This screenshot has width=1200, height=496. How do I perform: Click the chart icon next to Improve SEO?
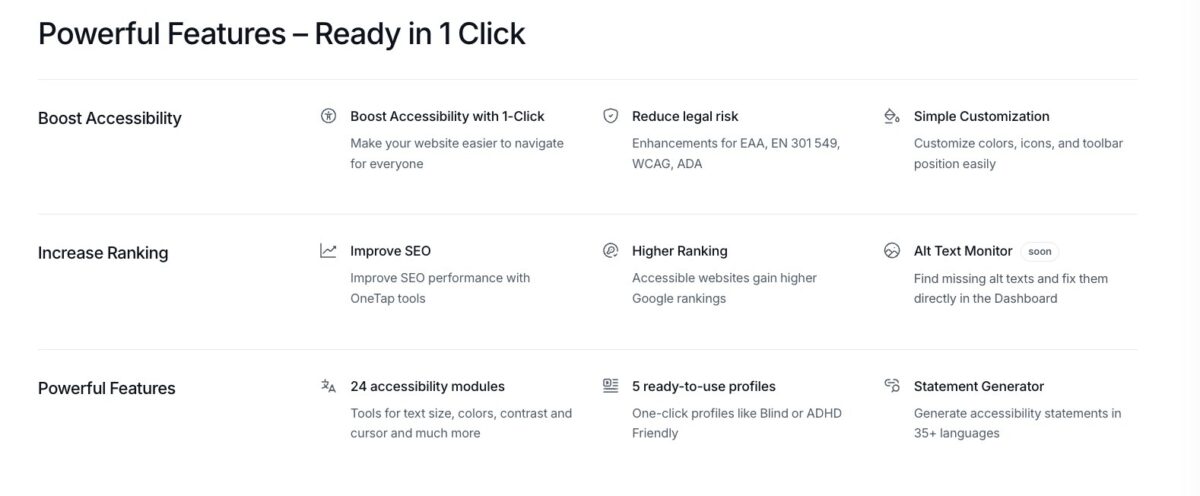click(x=328, y=251)
